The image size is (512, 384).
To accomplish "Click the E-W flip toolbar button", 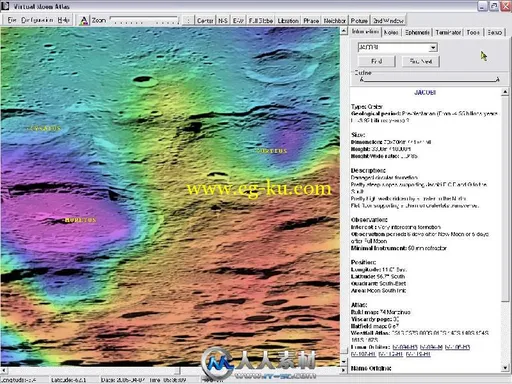I will [x=238, y=21].
